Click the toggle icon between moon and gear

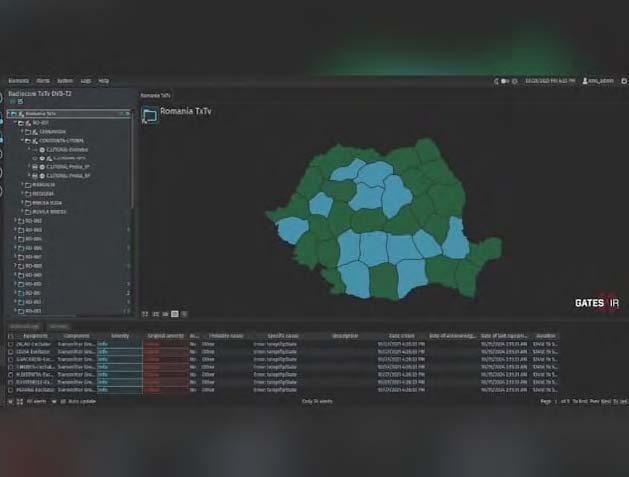click(505, 81)
